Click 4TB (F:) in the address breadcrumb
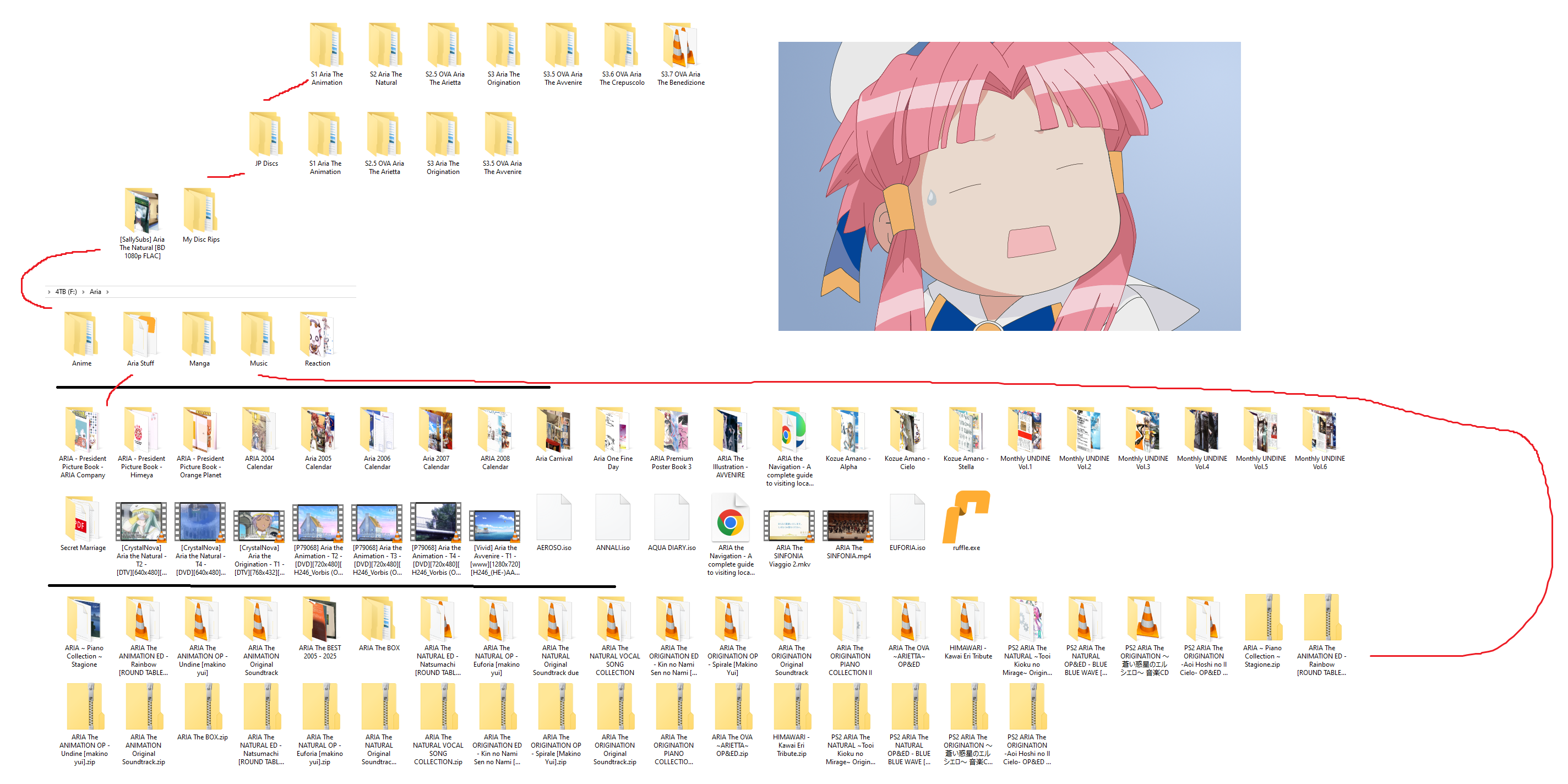This screenshot has width=1568, height=784. coord(66,292)
